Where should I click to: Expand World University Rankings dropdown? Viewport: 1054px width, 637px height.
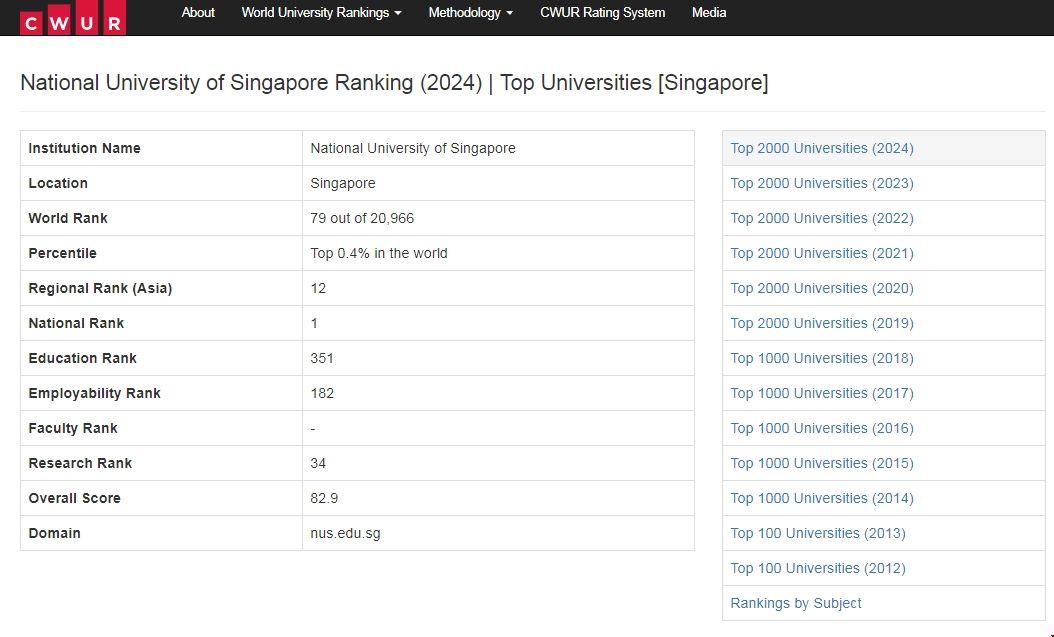coord(321,13)
